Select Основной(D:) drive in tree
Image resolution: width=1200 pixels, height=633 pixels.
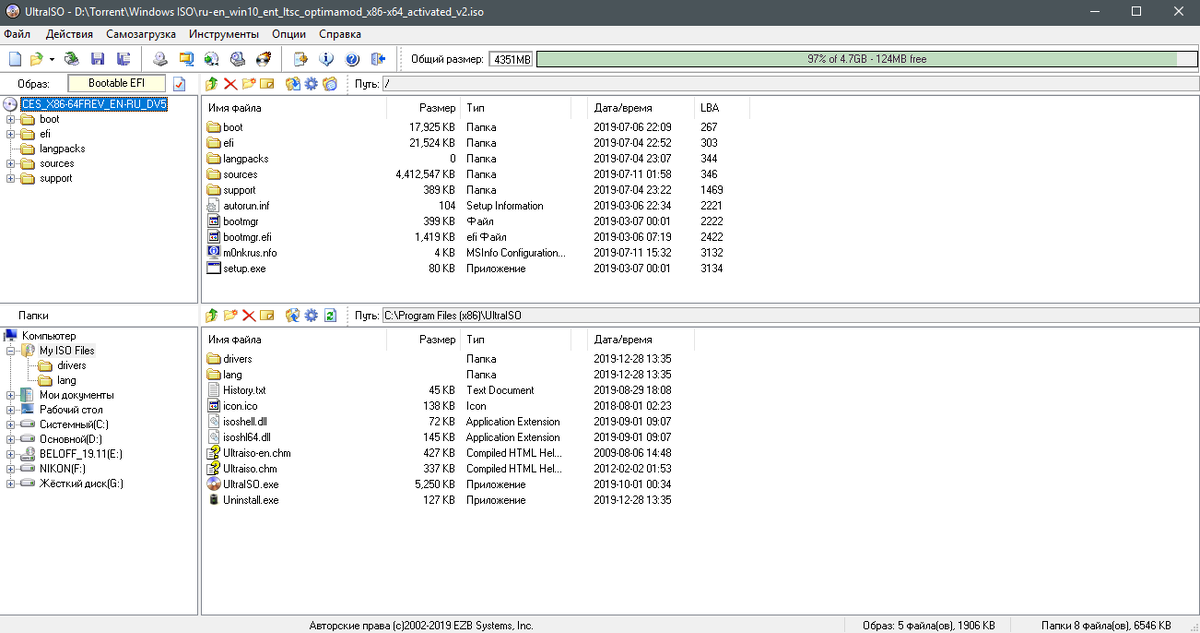[70, 439]
